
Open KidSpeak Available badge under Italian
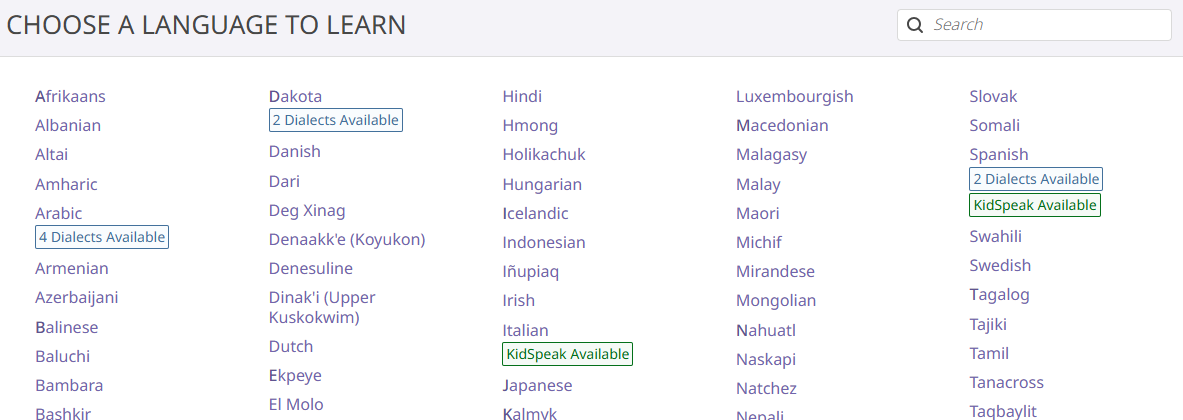pos(568,354)
